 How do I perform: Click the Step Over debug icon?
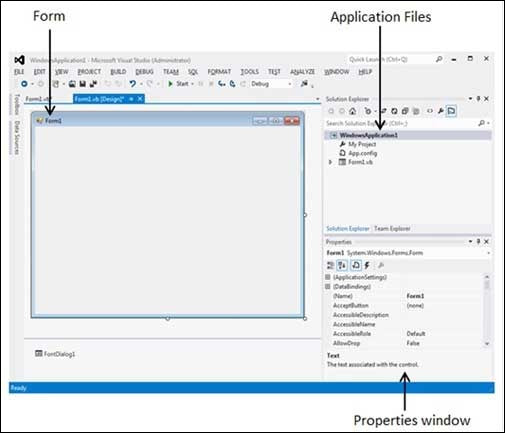(x=233, y=84)
